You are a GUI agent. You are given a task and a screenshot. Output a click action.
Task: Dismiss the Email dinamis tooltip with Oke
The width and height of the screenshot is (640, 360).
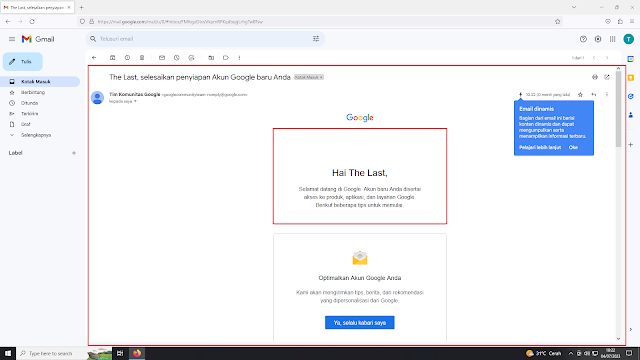573,147
